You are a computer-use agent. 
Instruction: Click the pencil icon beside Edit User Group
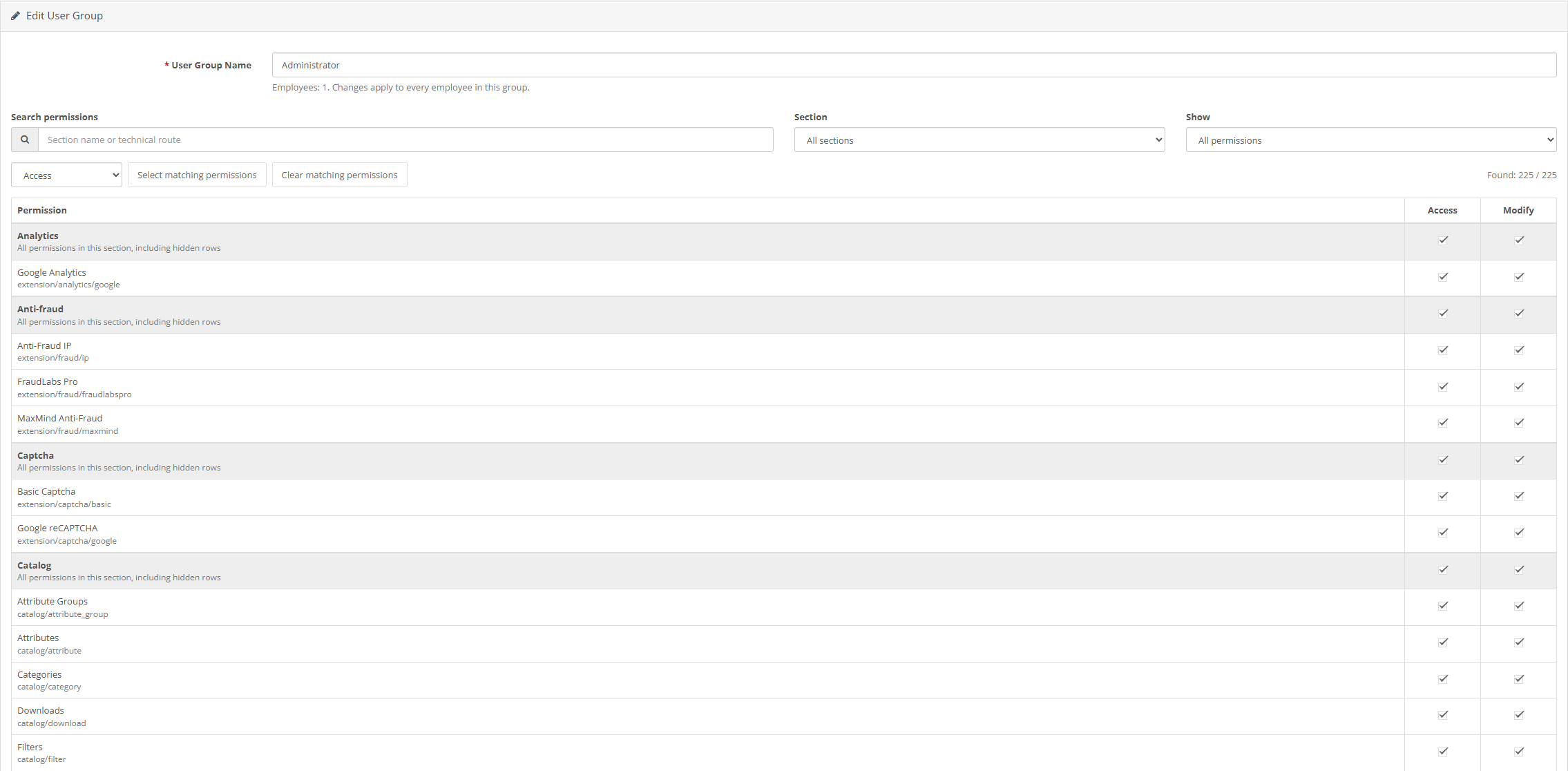[15, 16]
